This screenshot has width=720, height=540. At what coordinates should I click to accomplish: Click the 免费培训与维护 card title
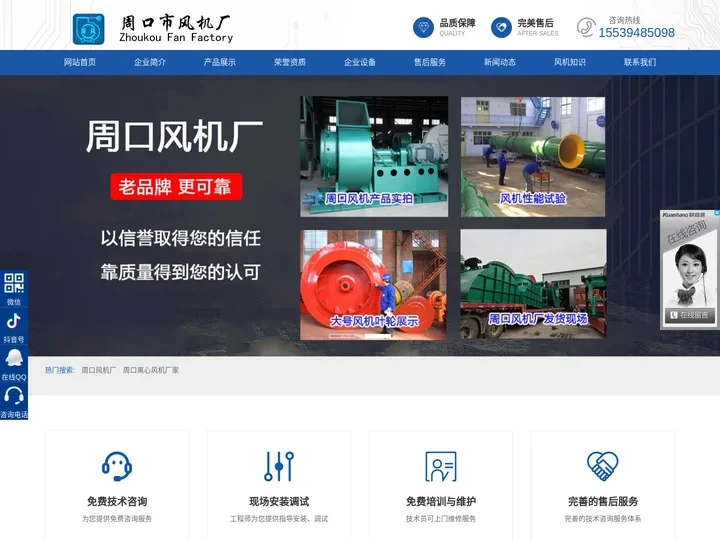pyautogui.click(x=441, y=501)
